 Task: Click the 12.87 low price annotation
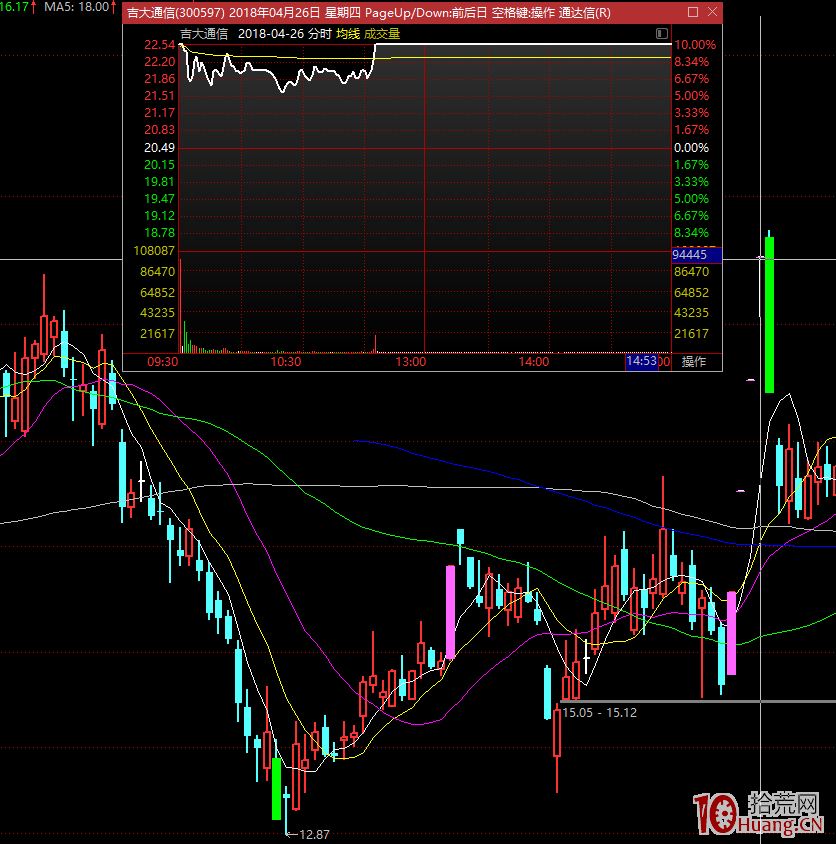coord(314,835)
